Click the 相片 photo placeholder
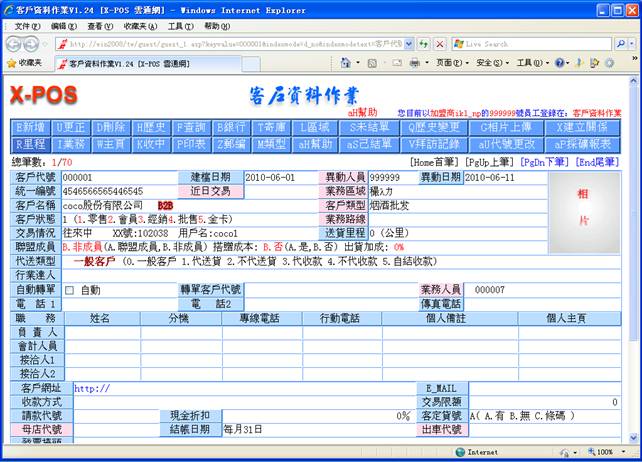642x462 pixels. (581, 204)
